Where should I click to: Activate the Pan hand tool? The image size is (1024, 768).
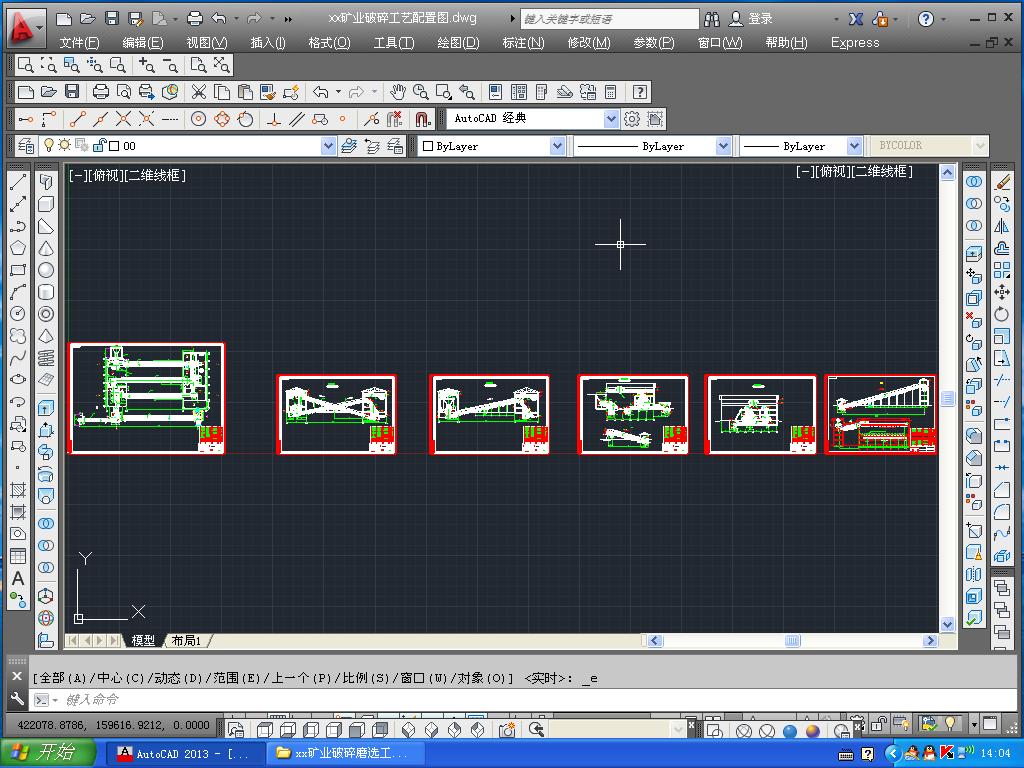[398, 92]
